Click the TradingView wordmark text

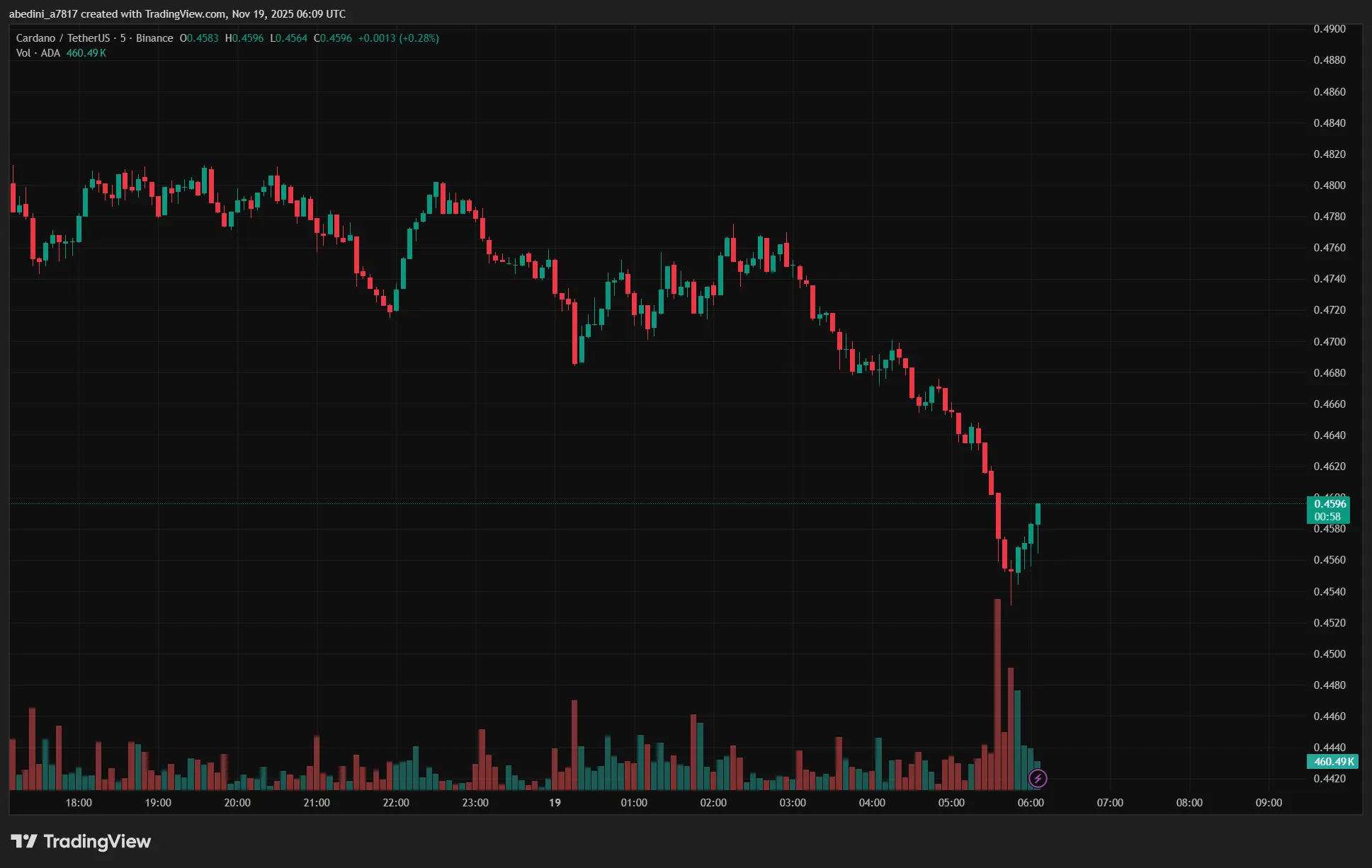97,841
